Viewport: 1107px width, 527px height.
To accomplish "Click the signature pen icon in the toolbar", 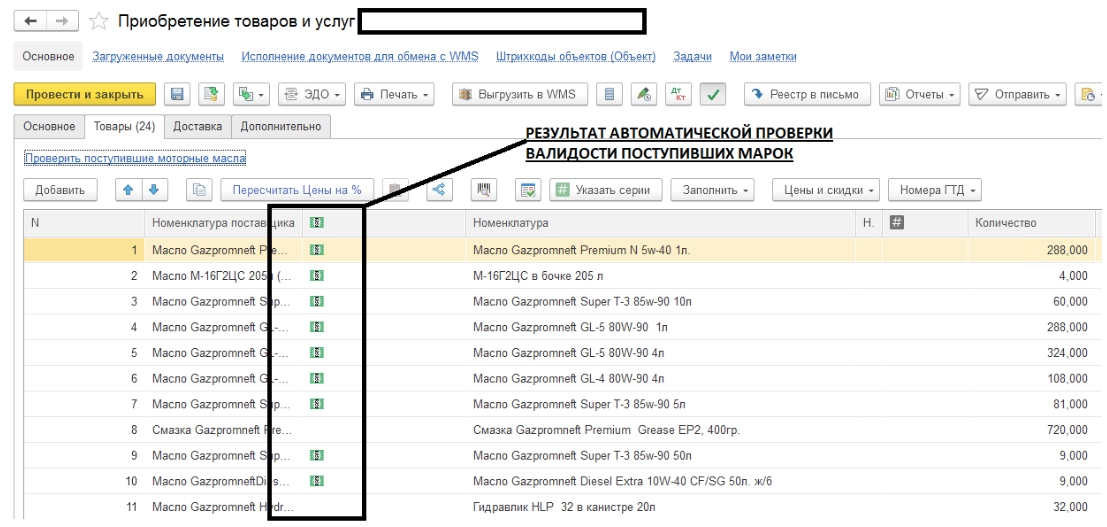I will [644, 94].
